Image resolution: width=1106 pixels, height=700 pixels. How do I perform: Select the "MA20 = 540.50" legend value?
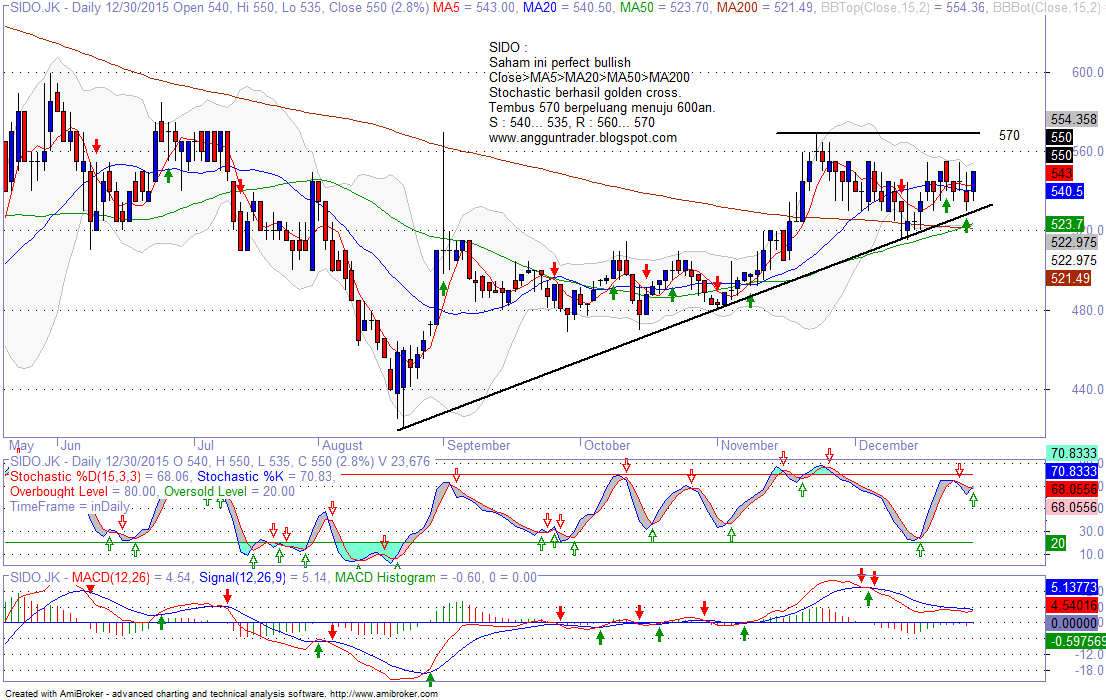coord(568,8)
